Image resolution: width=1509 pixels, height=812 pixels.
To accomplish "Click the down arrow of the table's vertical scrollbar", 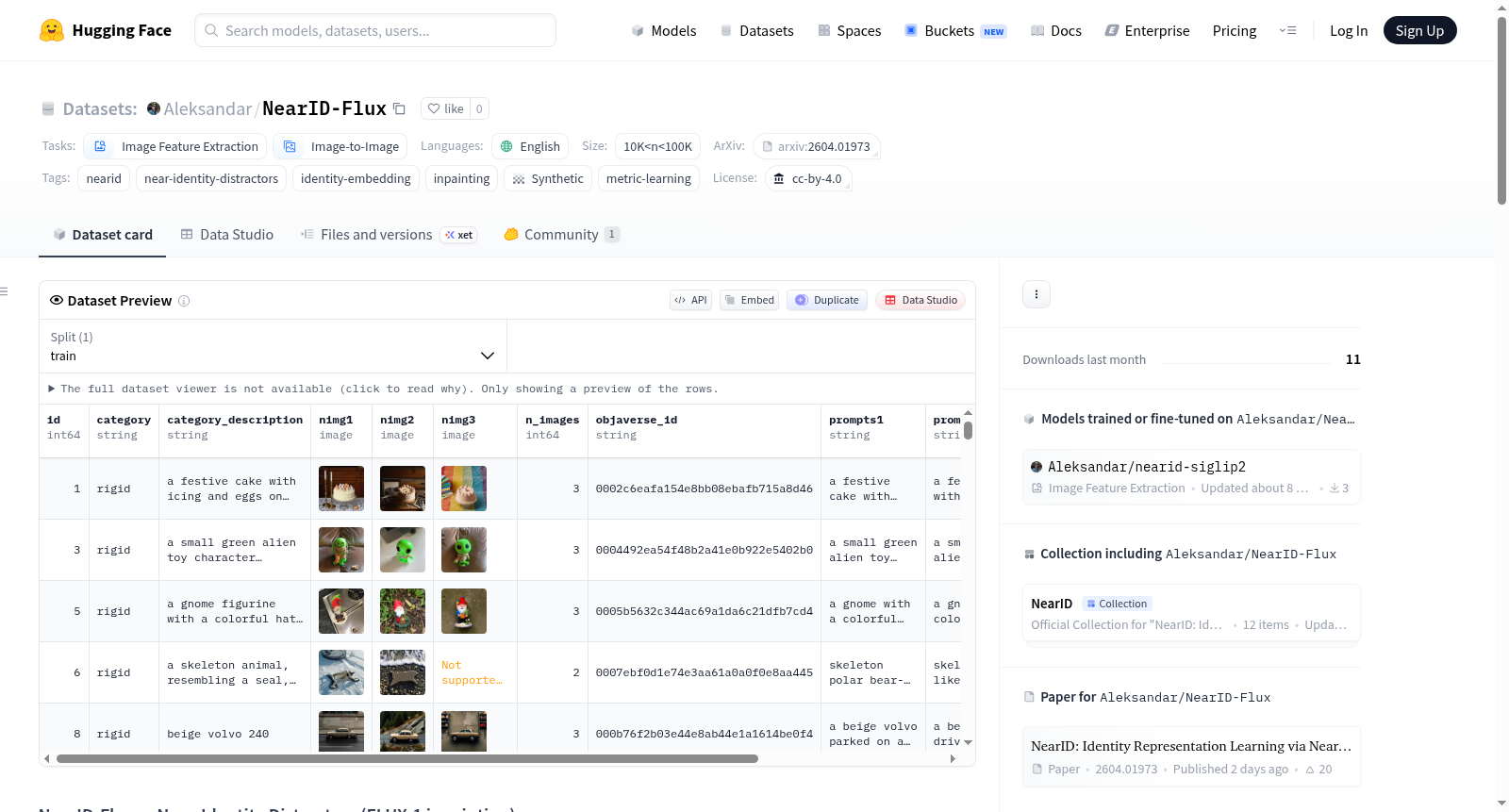I will pyautogui.click(x=968, y=742).
